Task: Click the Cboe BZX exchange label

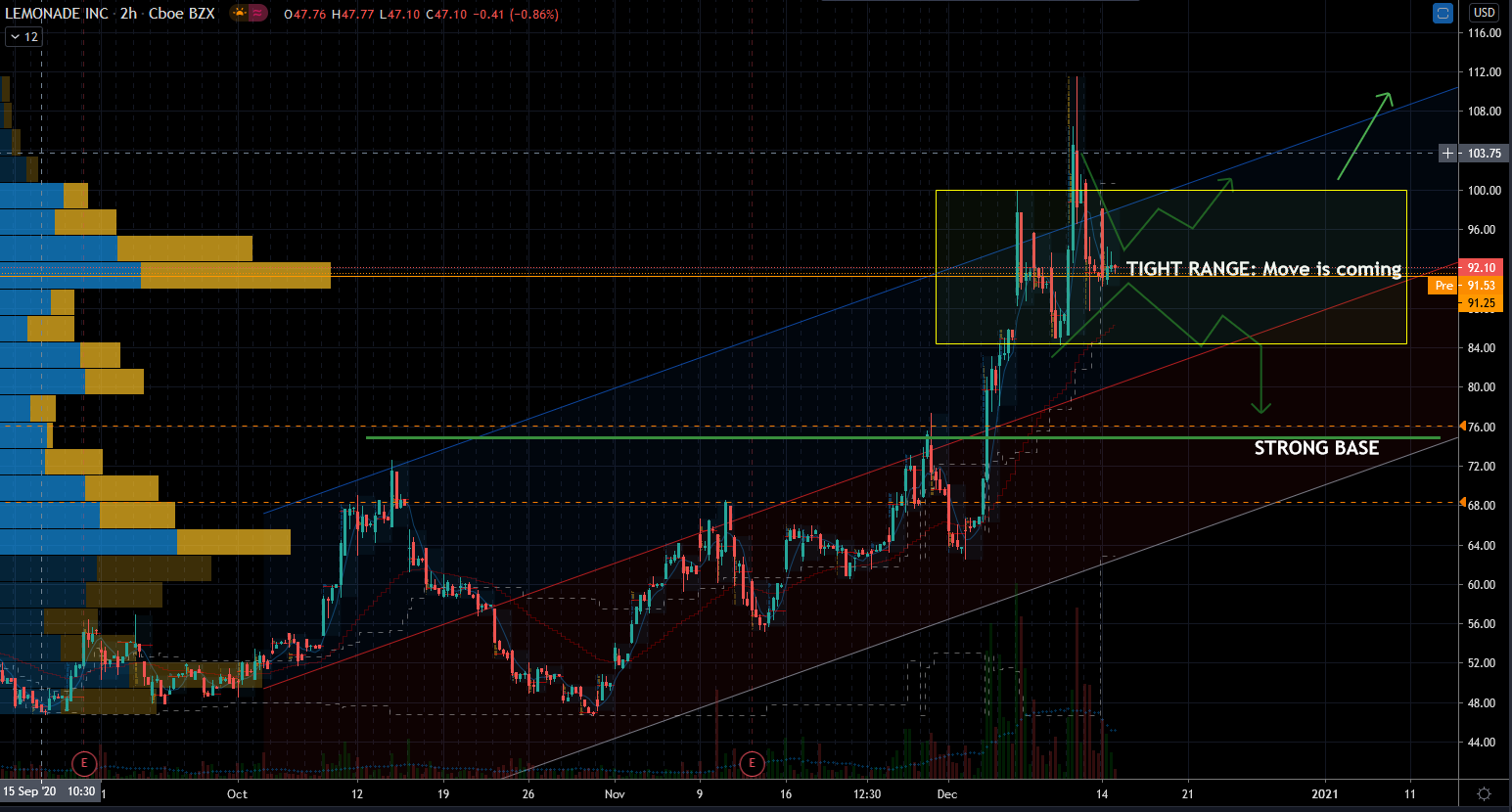Action: point(182,14)
